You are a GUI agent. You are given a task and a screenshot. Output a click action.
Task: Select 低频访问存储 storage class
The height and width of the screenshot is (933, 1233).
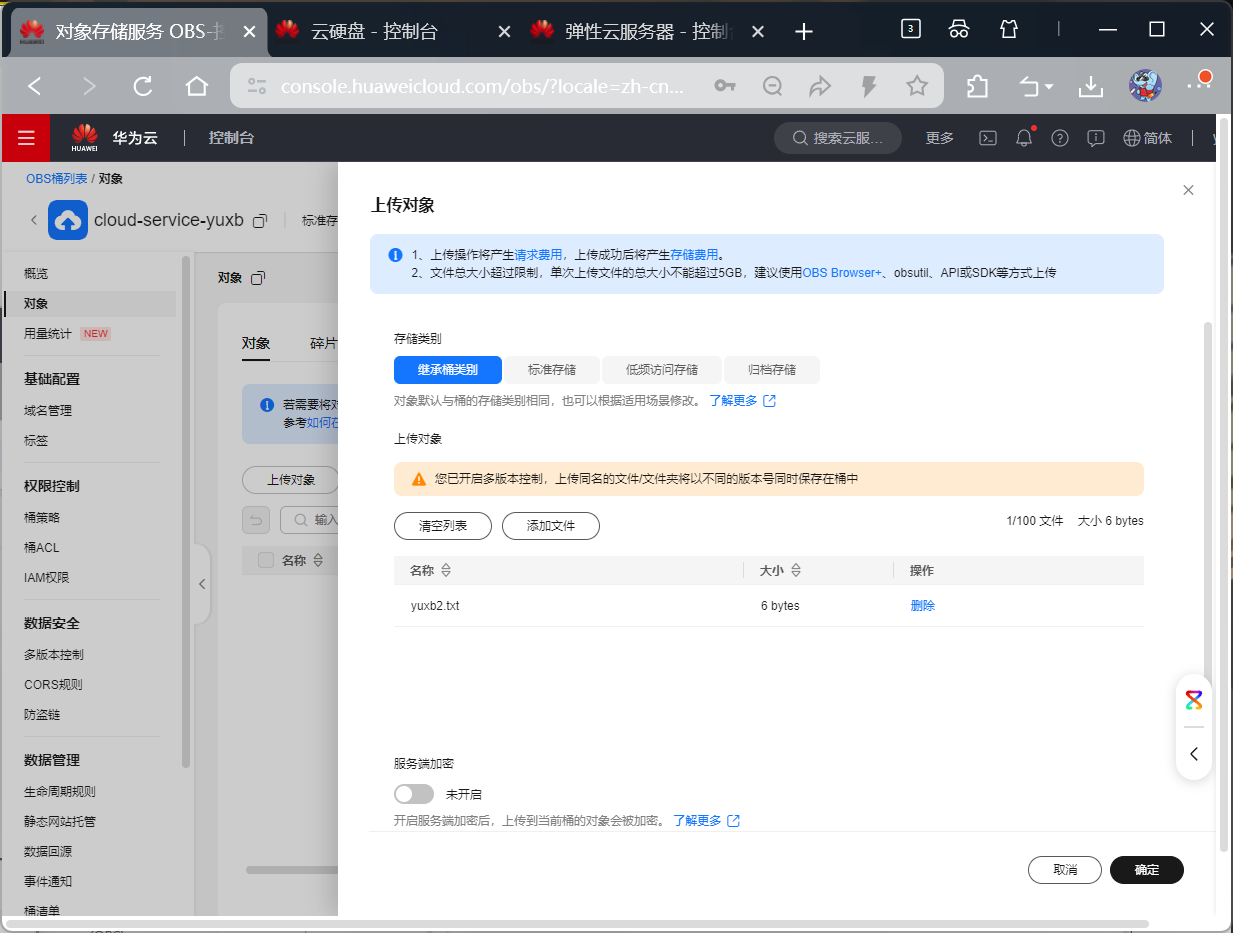[x=662, y=369]
